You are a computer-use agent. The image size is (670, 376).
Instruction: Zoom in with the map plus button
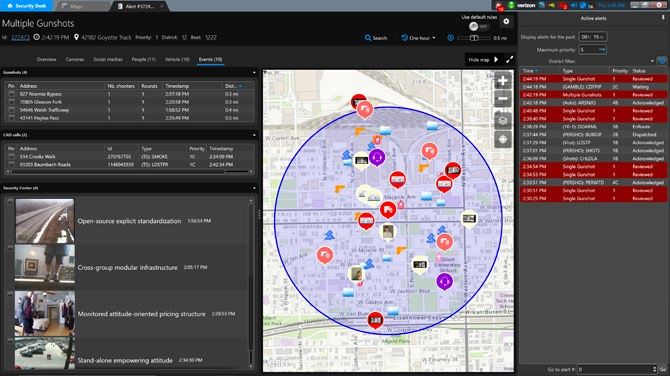click(x=502, y=81)
